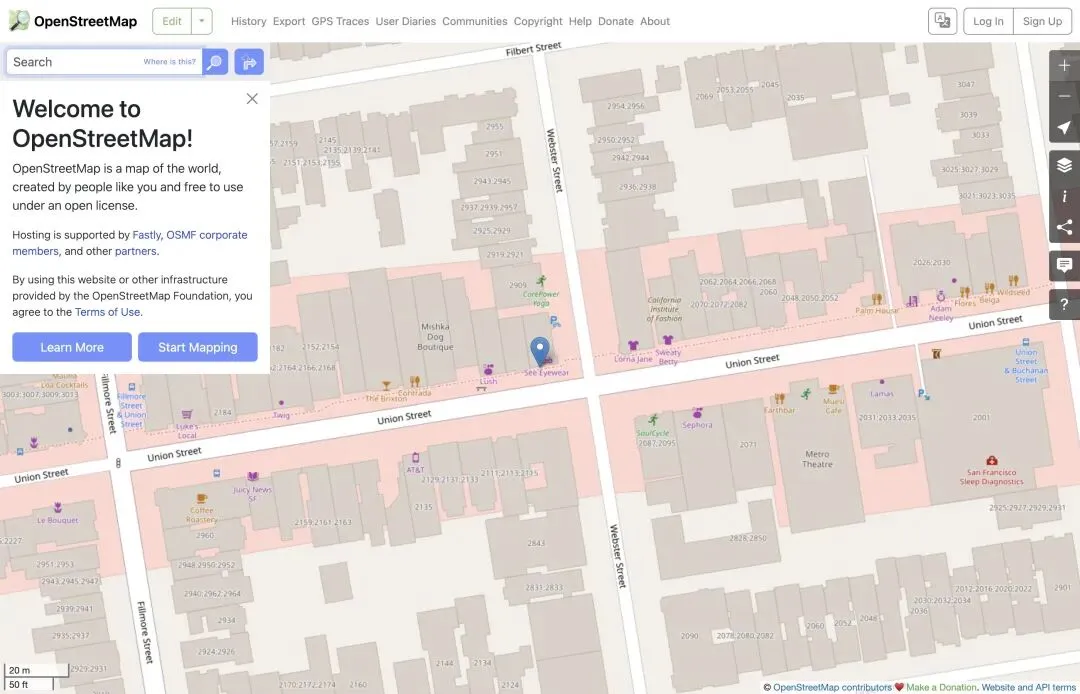Click the AT&T phone shop icon
This screenshot has width=1080, height=694.
point(415,459)
